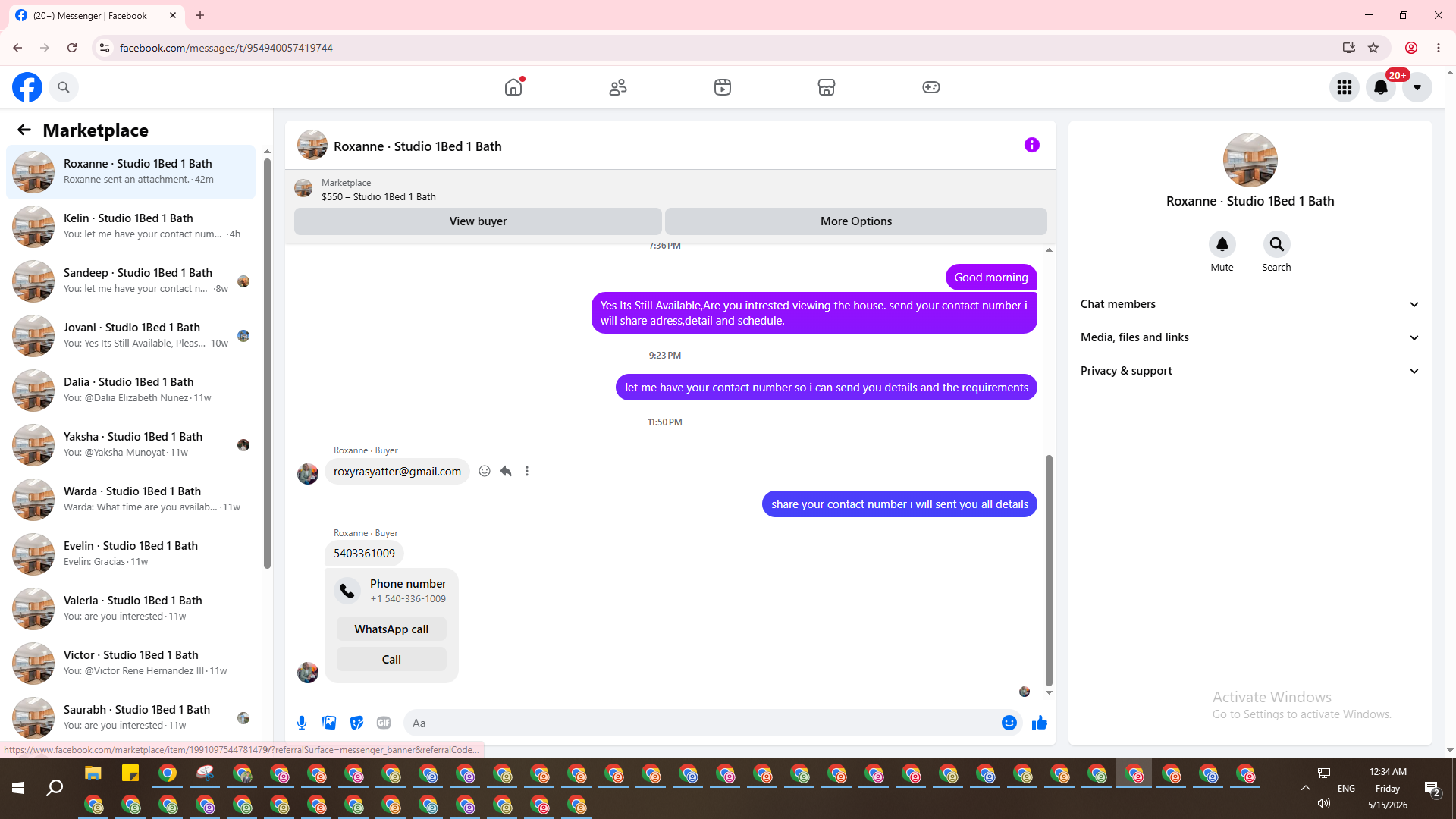Expand Media, files and links section
Viewport: 1456px width, 819px height.
click(x=1250, y=337)
